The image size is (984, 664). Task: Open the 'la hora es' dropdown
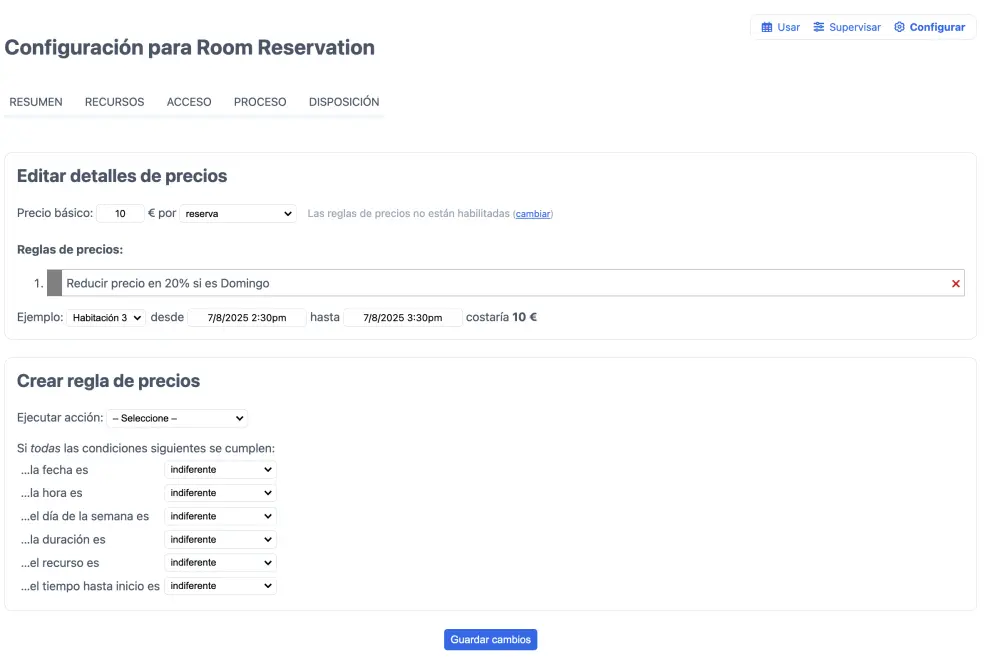point(220,493)
